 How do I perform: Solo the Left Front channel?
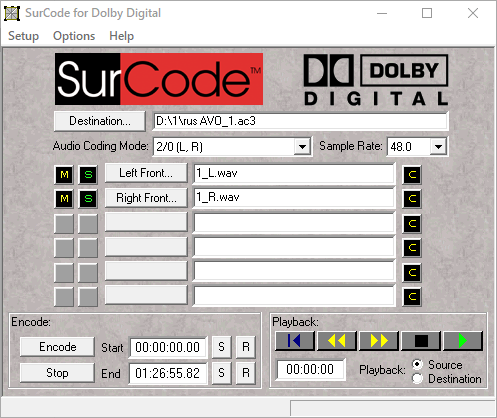click(88, 174)
